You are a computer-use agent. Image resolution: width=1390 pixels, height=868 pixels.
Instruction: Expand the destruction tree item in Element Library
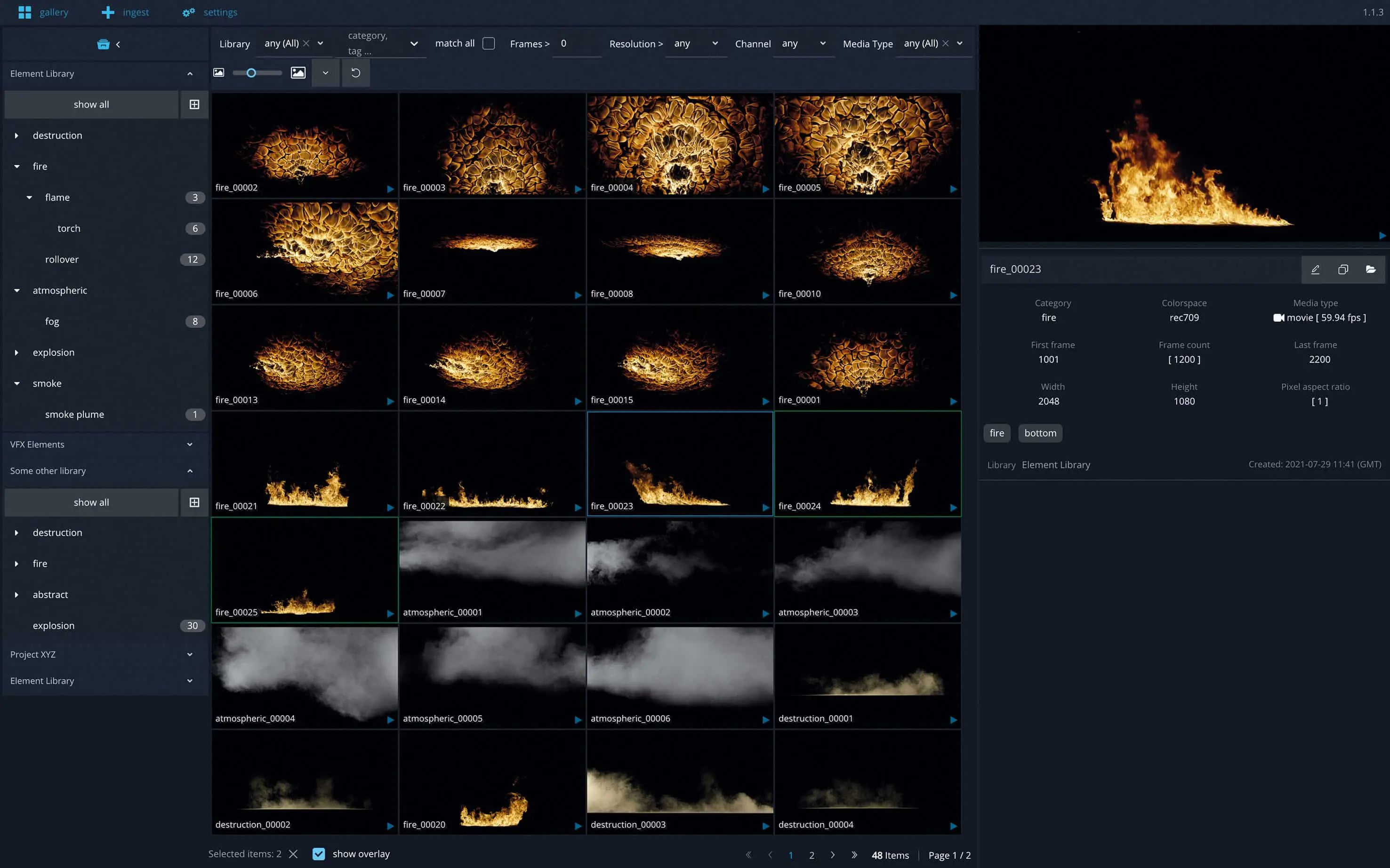click(16, 135)
